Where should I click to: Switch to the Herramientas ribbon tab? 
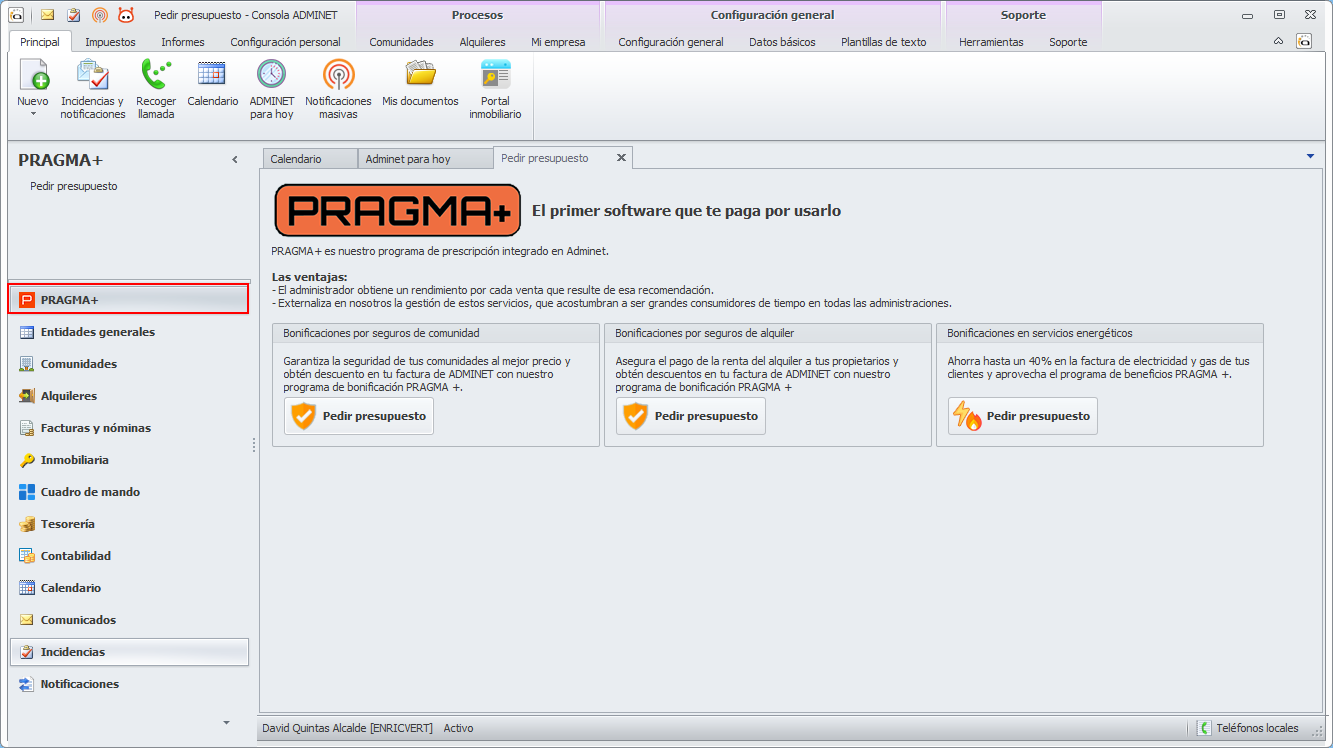coord(991,42)
